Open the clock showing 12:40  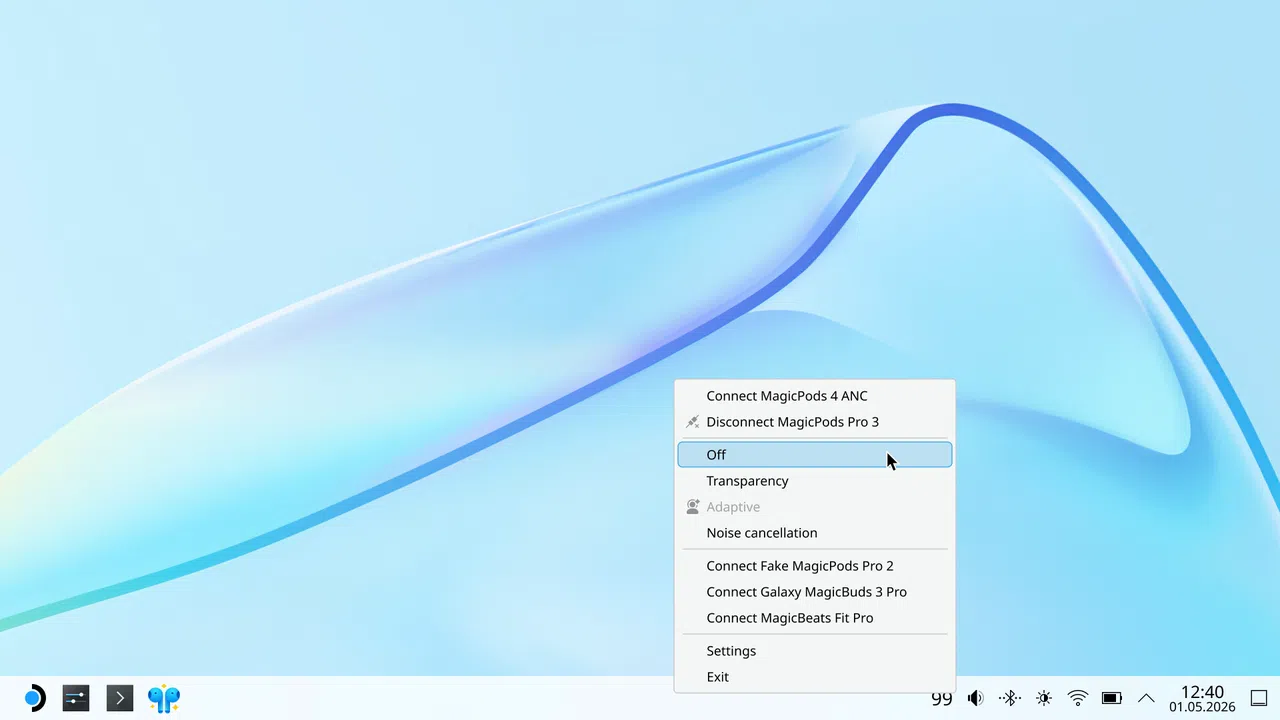1202,698
